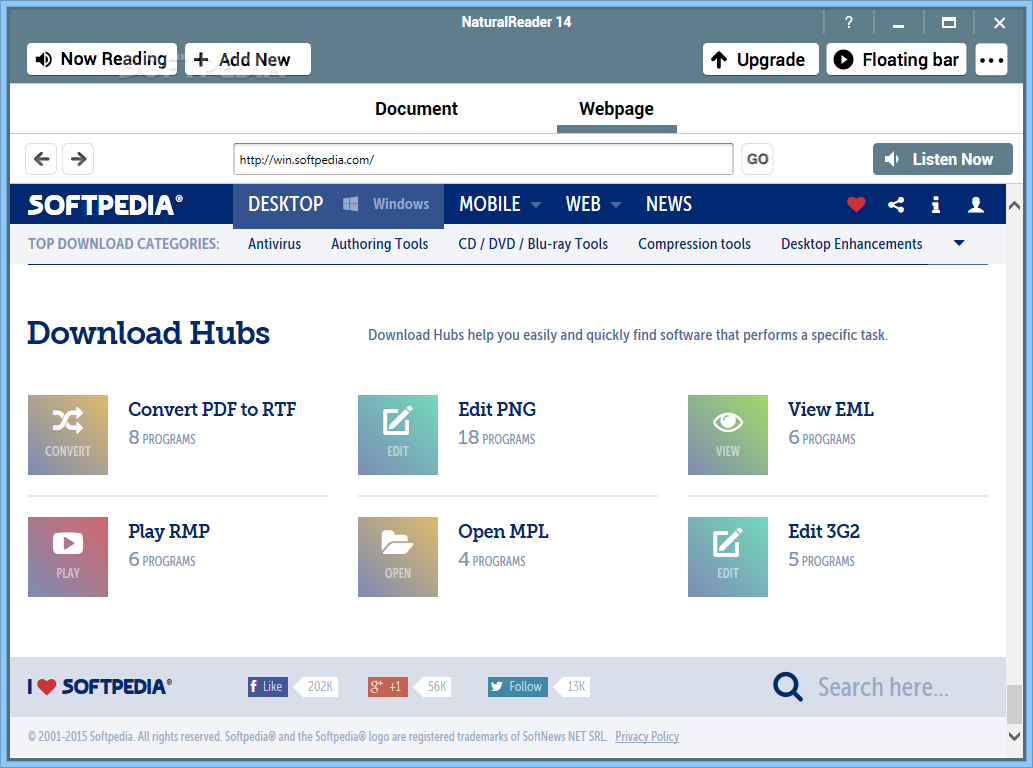Click the Google +1 button
The image size is (1033, 768).
tap(387, 686)
